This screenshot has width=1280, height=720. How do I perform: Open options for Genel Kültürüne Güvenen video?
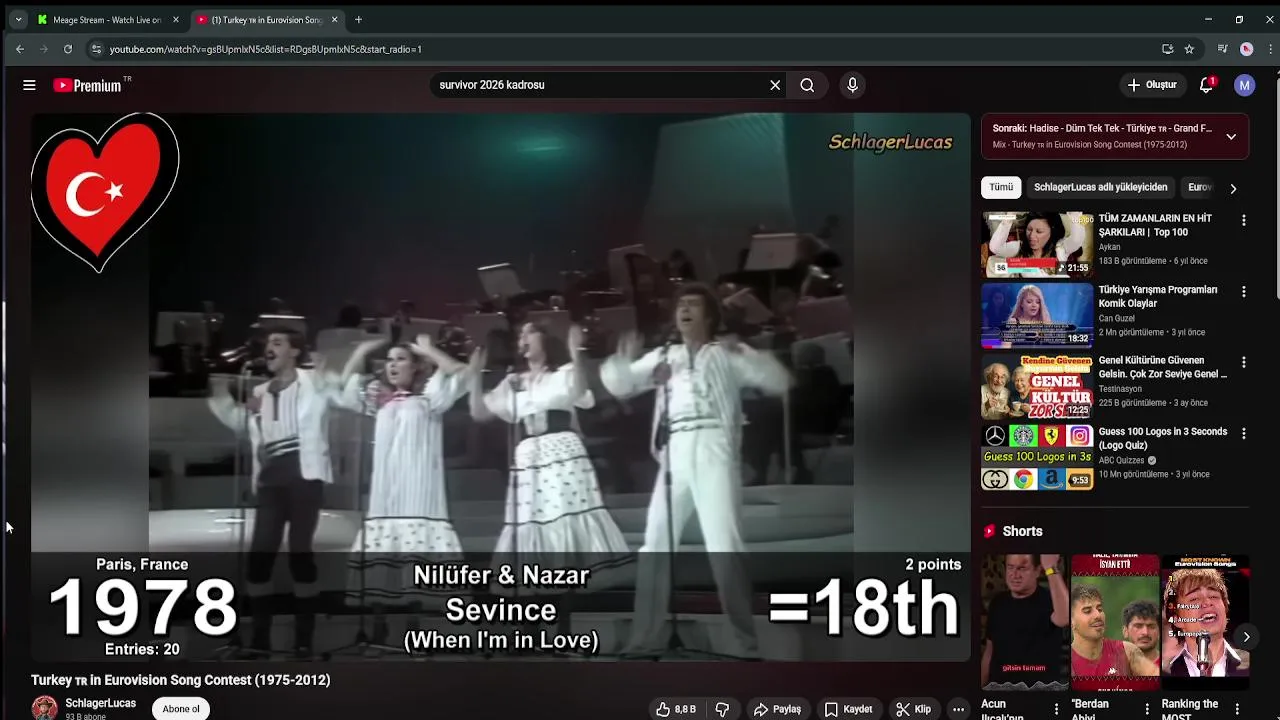pos(1244,362)
